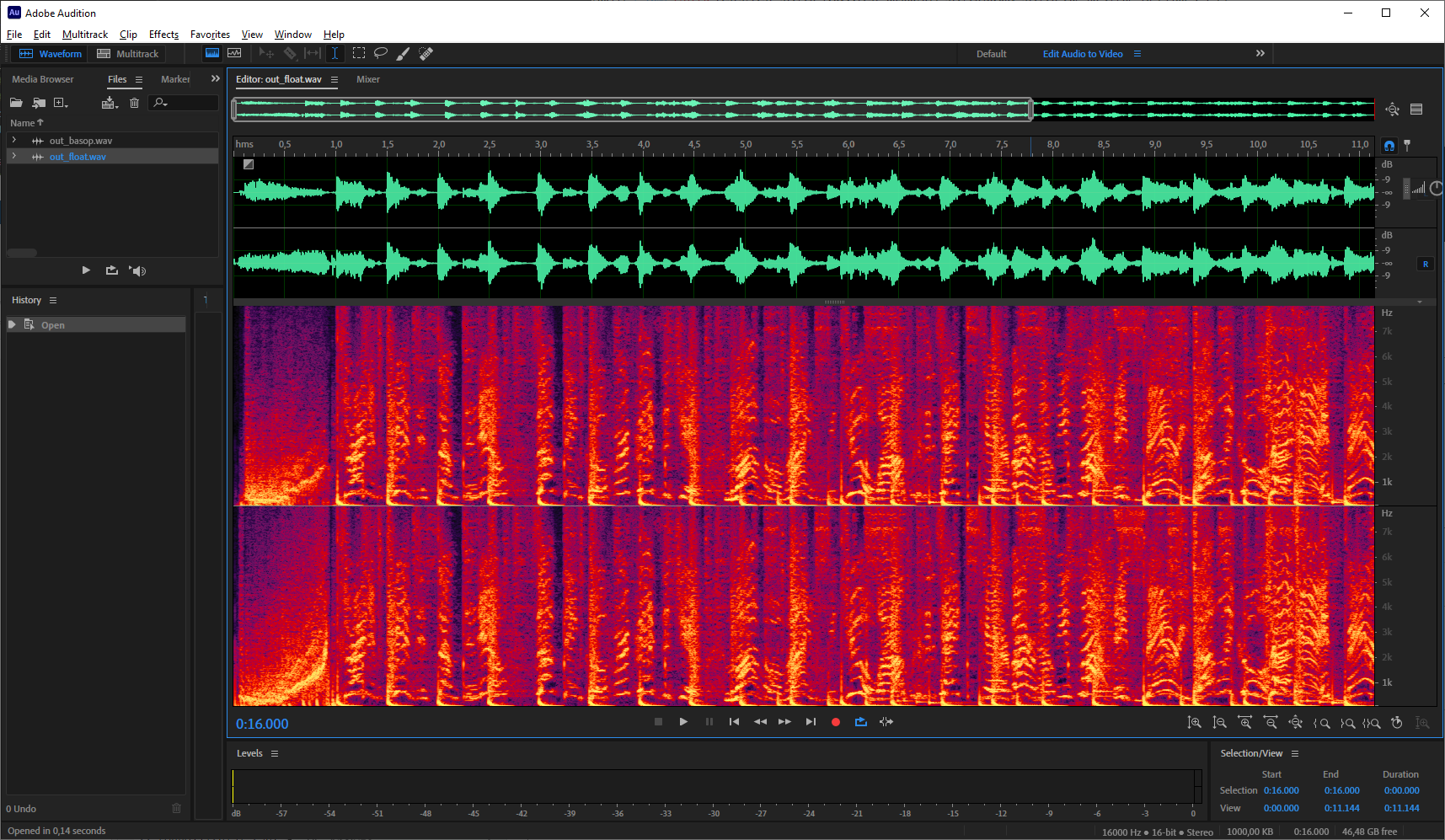Open the Effects menu
The width and height of the screenshot is (1445, 840).
(163, 35)
